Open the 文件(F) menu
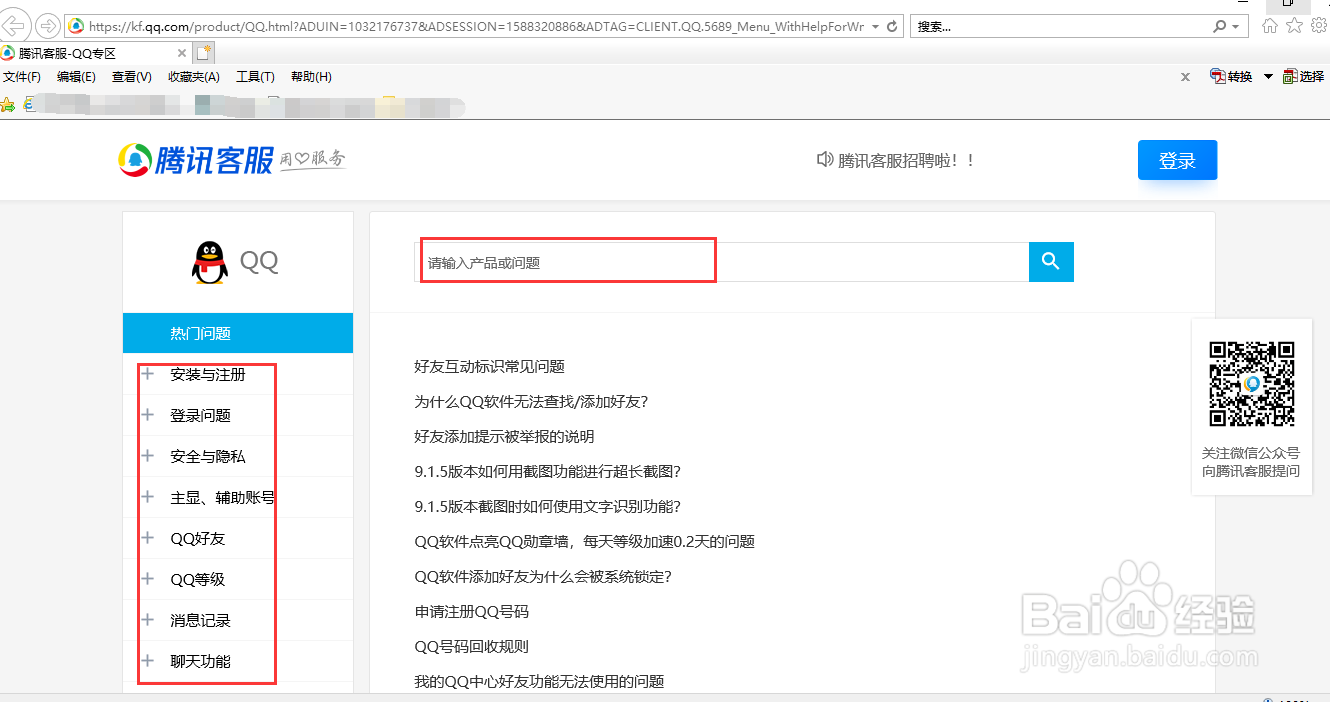Image resolution: width=1330 pixels, height=702 pixels. pyautogui.click(x=22, y=77)
